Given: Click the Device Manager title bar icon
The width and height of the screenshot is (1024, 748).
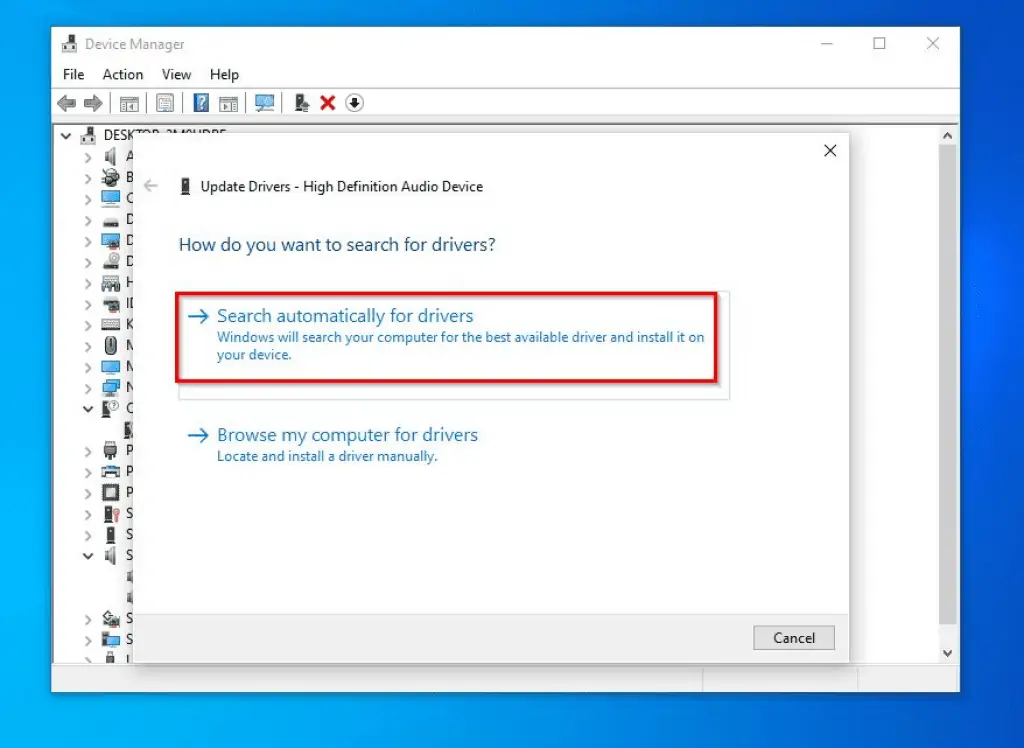Looking at the screenshot, I should (70, 44).
